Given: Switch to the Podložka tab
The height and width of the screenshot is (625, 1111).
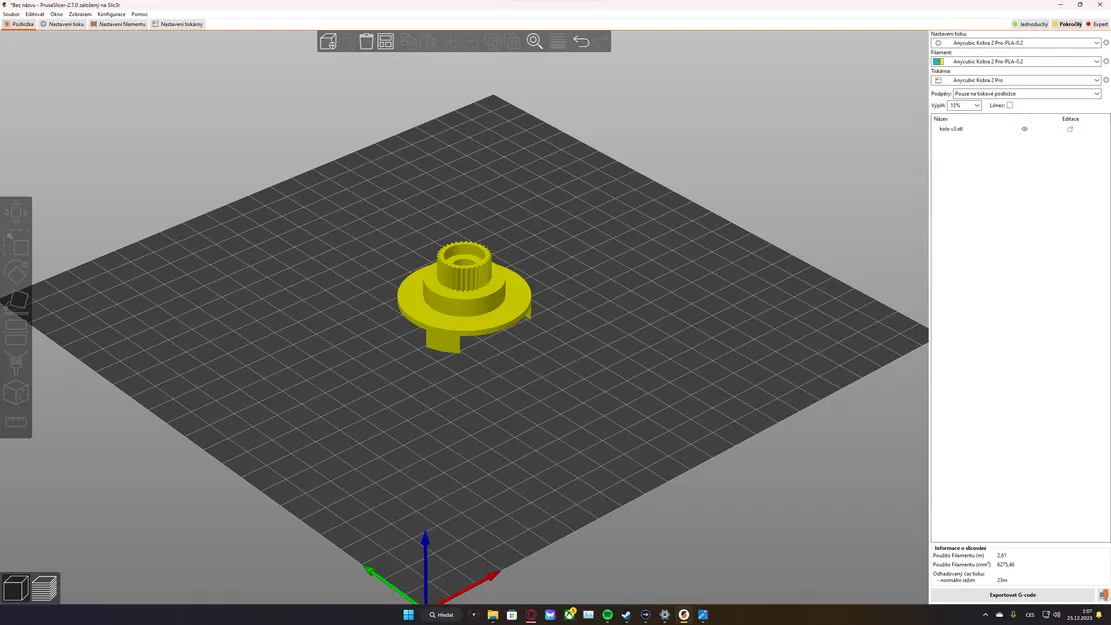Looking at the screenshot, I should coord(18,24).
